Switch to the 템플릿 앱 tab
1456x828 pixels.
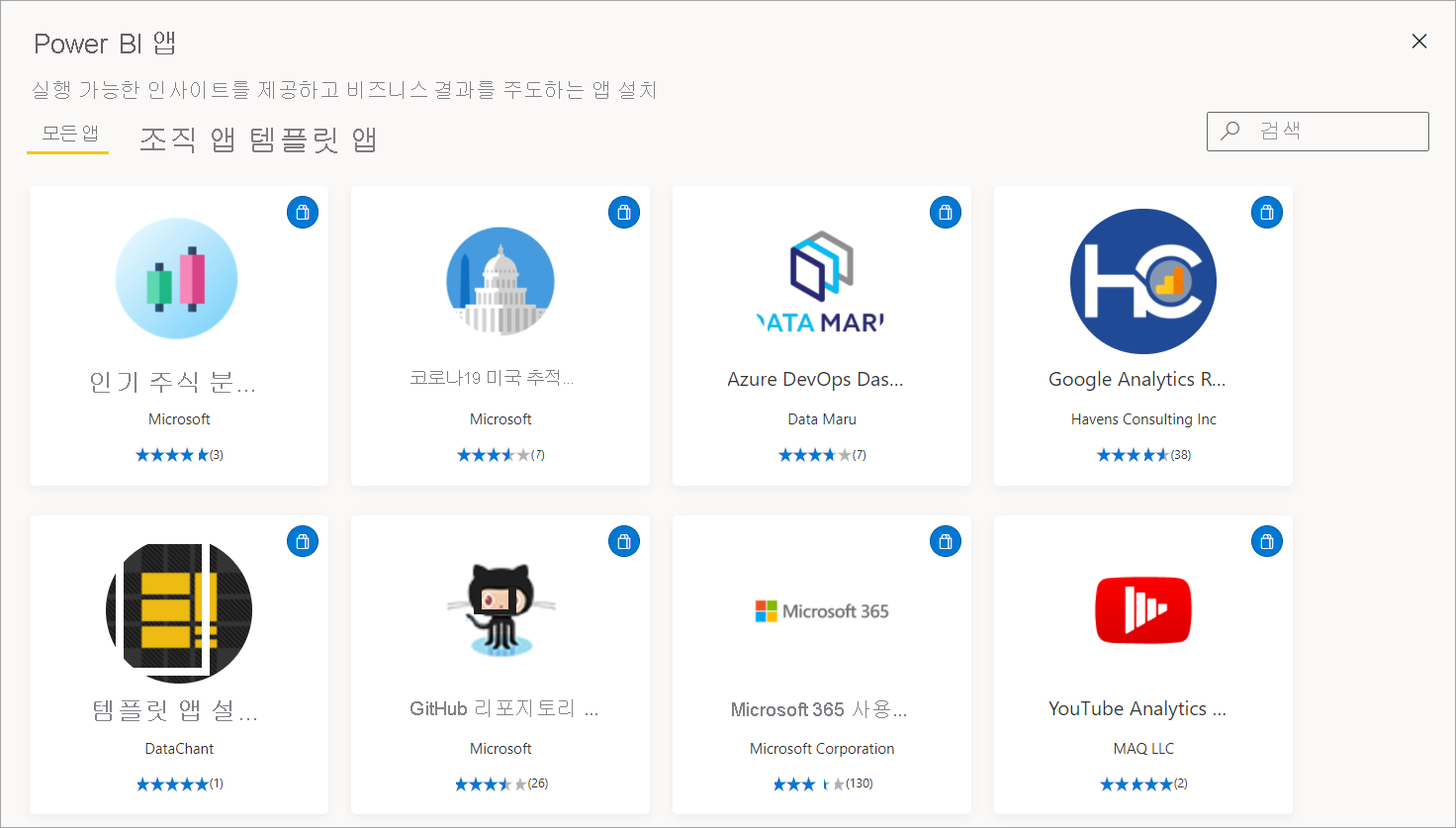click(x=313, y=139)
